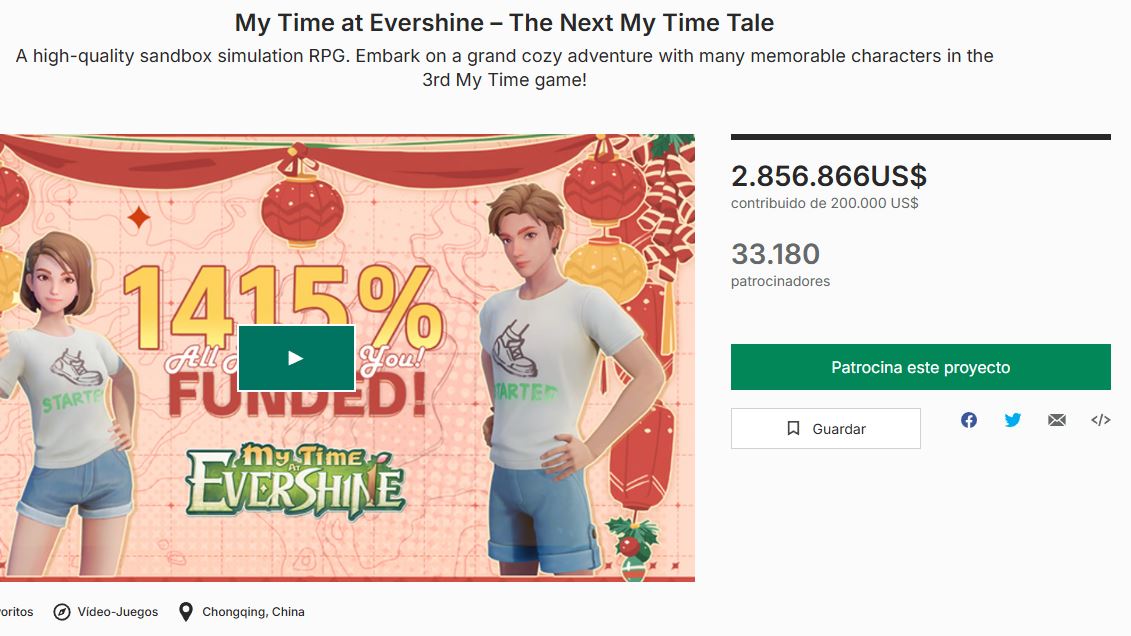Play the campaign video
The height and width of the screenshot is (636, 1131).
[x=296, y=358]
